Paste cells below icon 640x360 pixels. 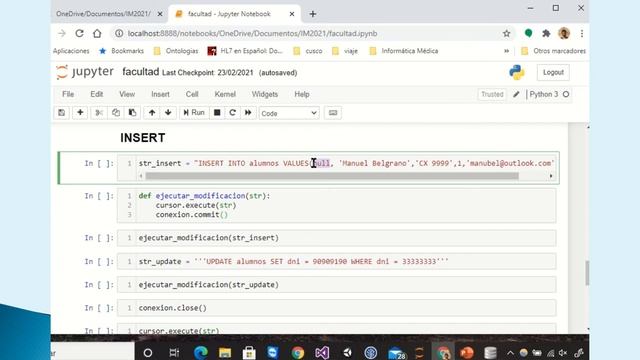coord(132,113)
